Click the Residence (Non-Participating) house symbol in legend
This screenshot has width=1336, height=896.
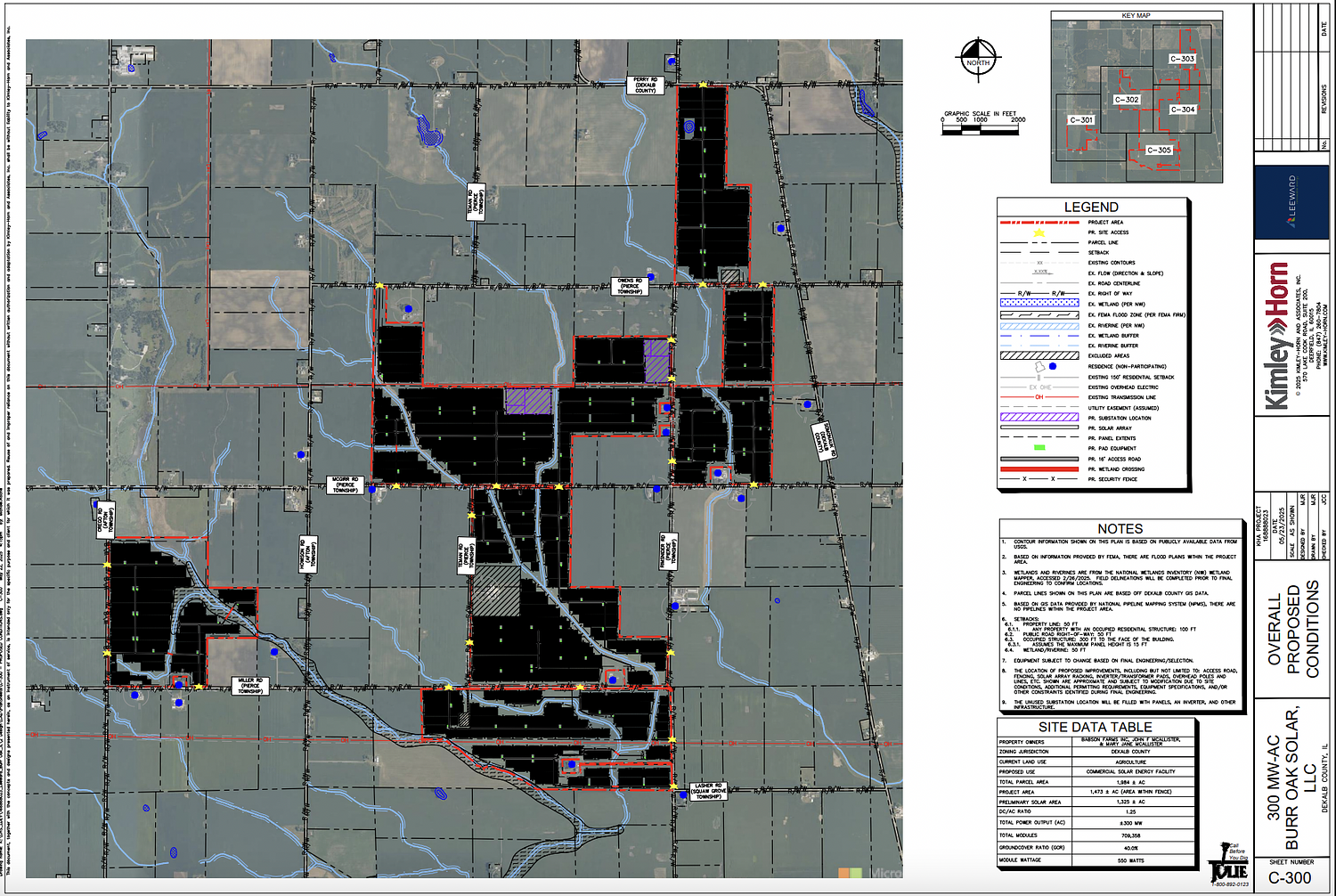(x=1039, y=366)
